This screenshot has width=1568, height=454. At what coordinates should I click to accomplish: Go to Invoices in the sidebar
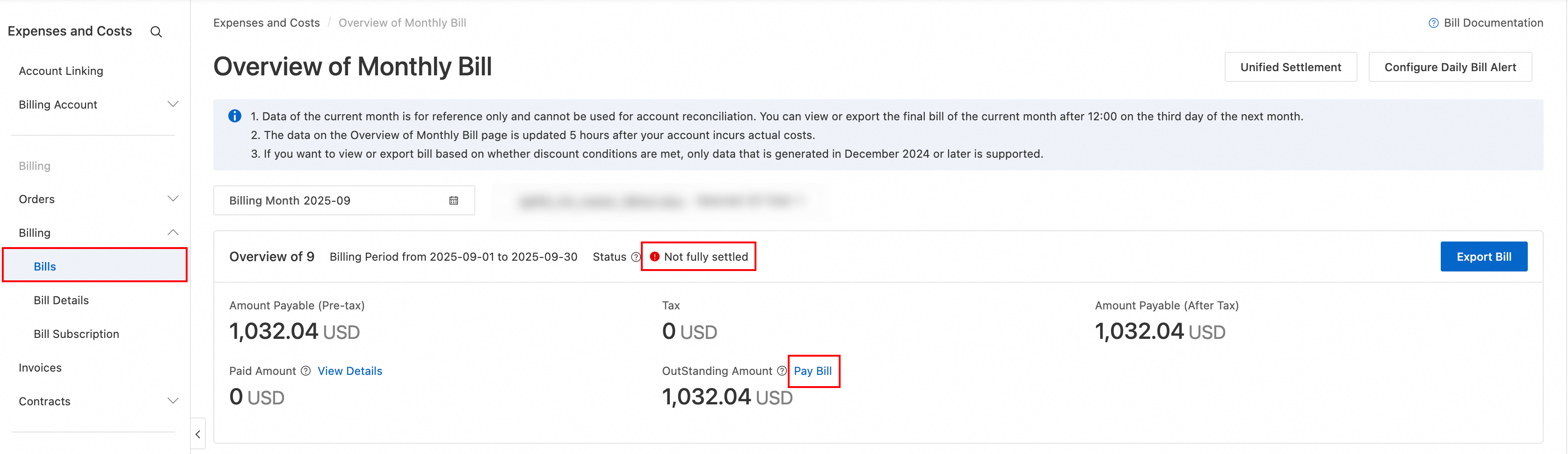pos(40,367)
